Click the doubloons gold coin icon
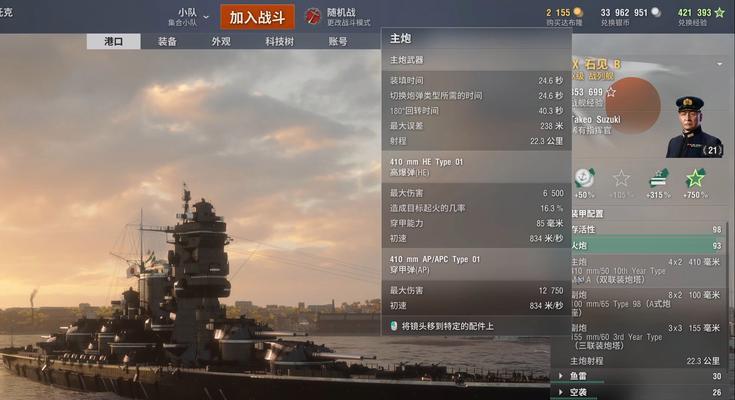Image resolution: width=735 pixels, height=400 pixels. [x=578, y=12]
